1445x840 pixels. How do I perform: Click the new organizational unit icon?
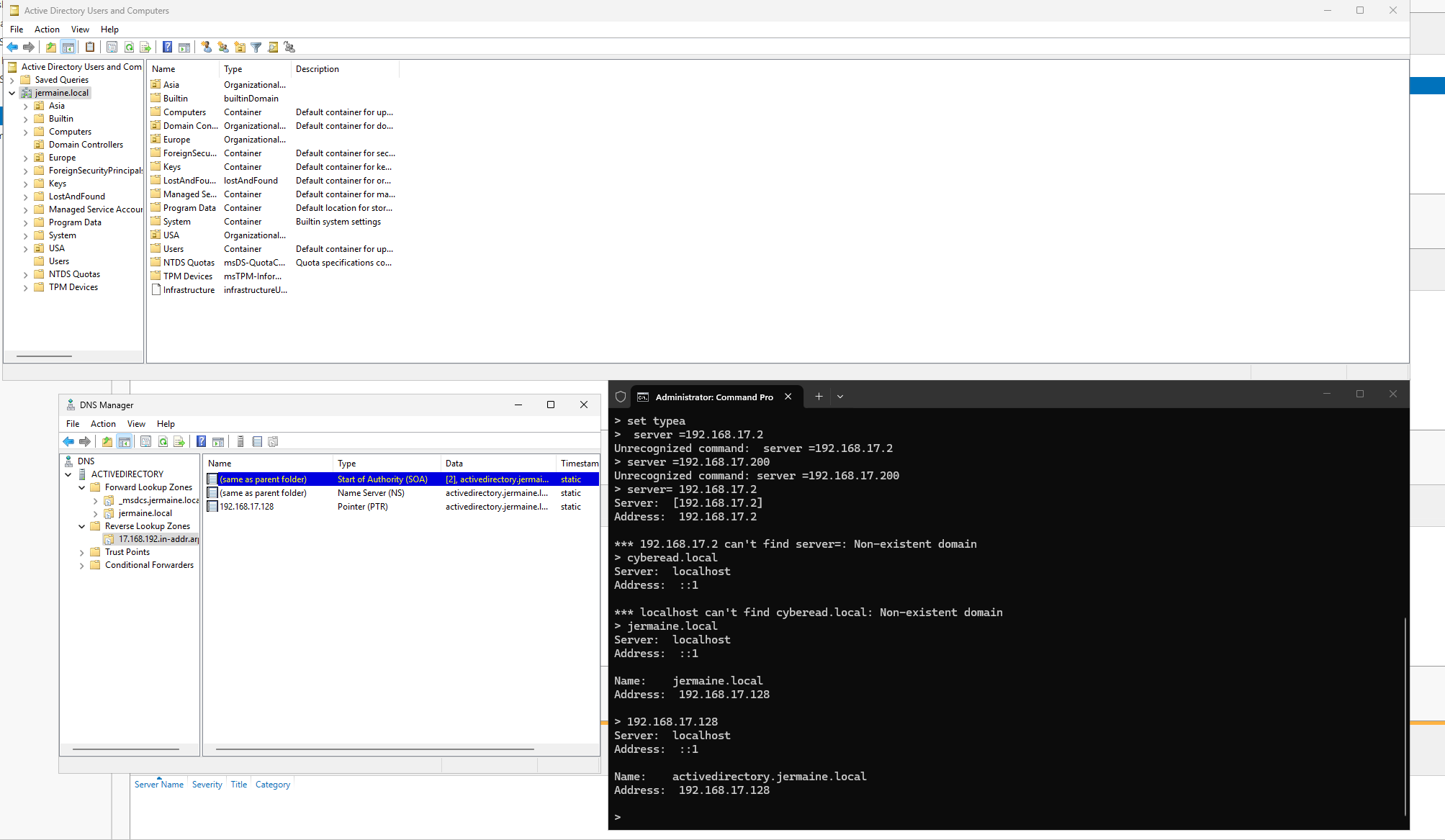click(x=240, y=48)
